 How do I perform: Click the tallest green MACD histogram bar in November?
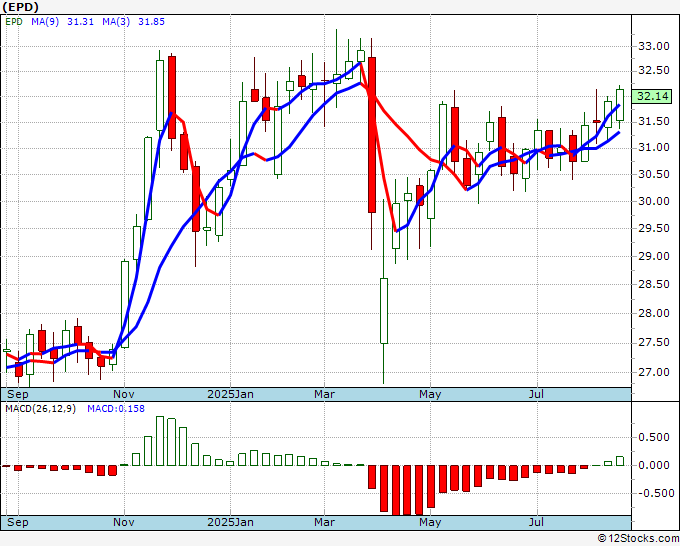[x=160, y=441]
